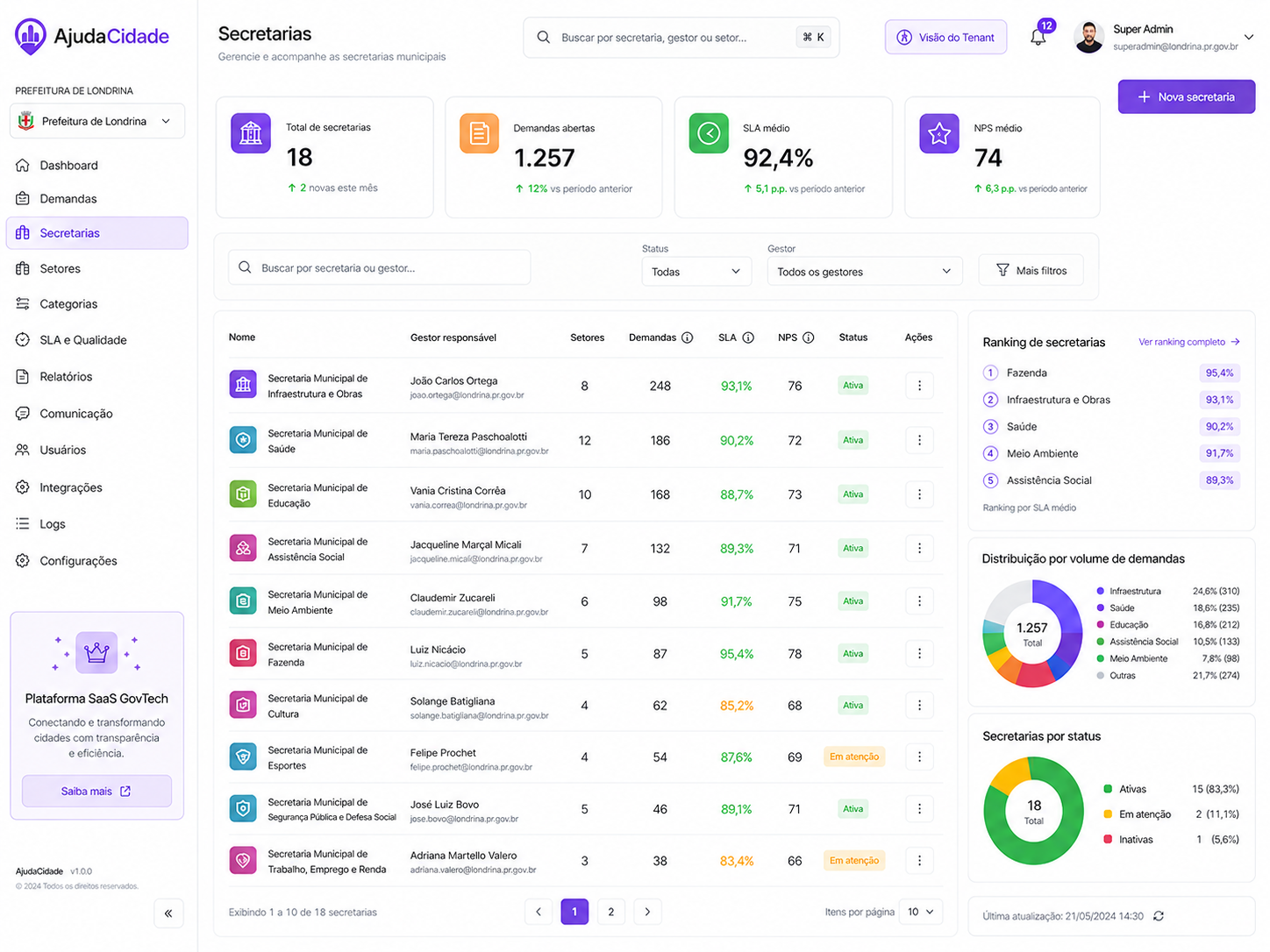
Task: Follow the Ver ranking completo link
Action: click(x=1189, y=342)
